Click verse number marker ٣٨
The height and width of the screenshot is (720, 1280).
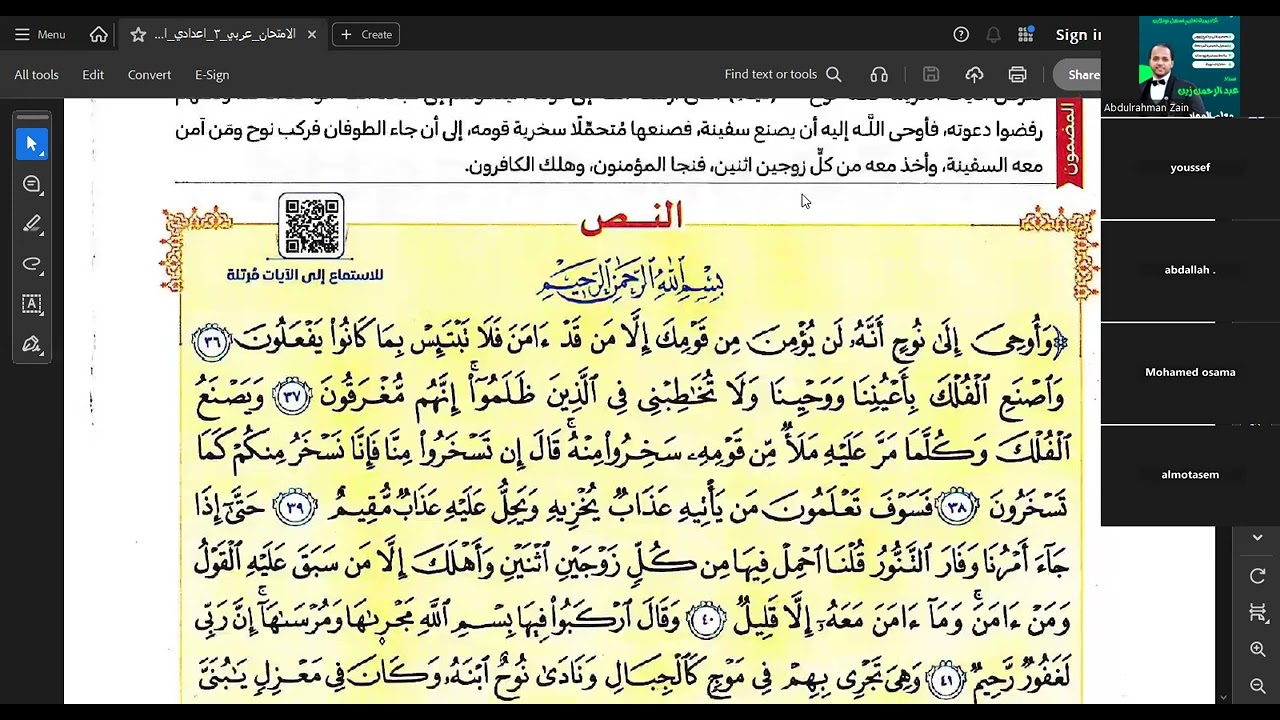click(x=957, y=508)
